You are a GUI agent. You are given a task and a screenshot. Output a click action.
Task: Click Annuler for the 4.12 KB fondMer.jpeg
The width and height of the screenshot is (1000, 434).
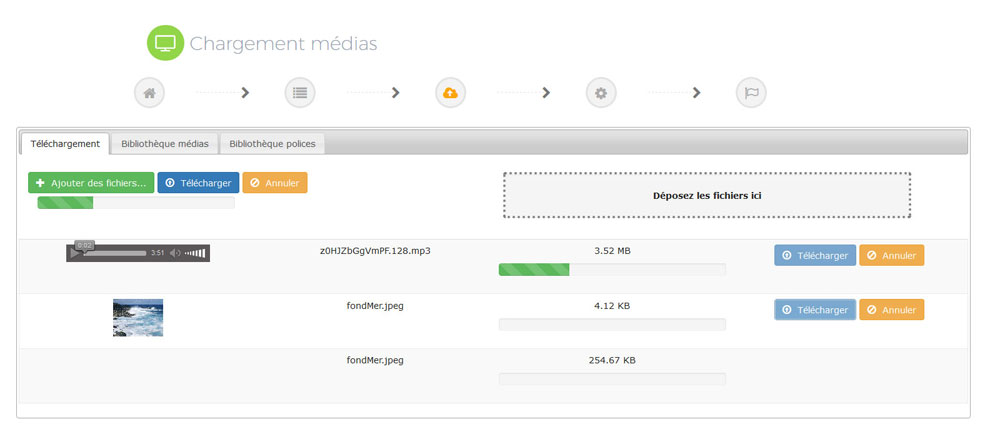892,310
